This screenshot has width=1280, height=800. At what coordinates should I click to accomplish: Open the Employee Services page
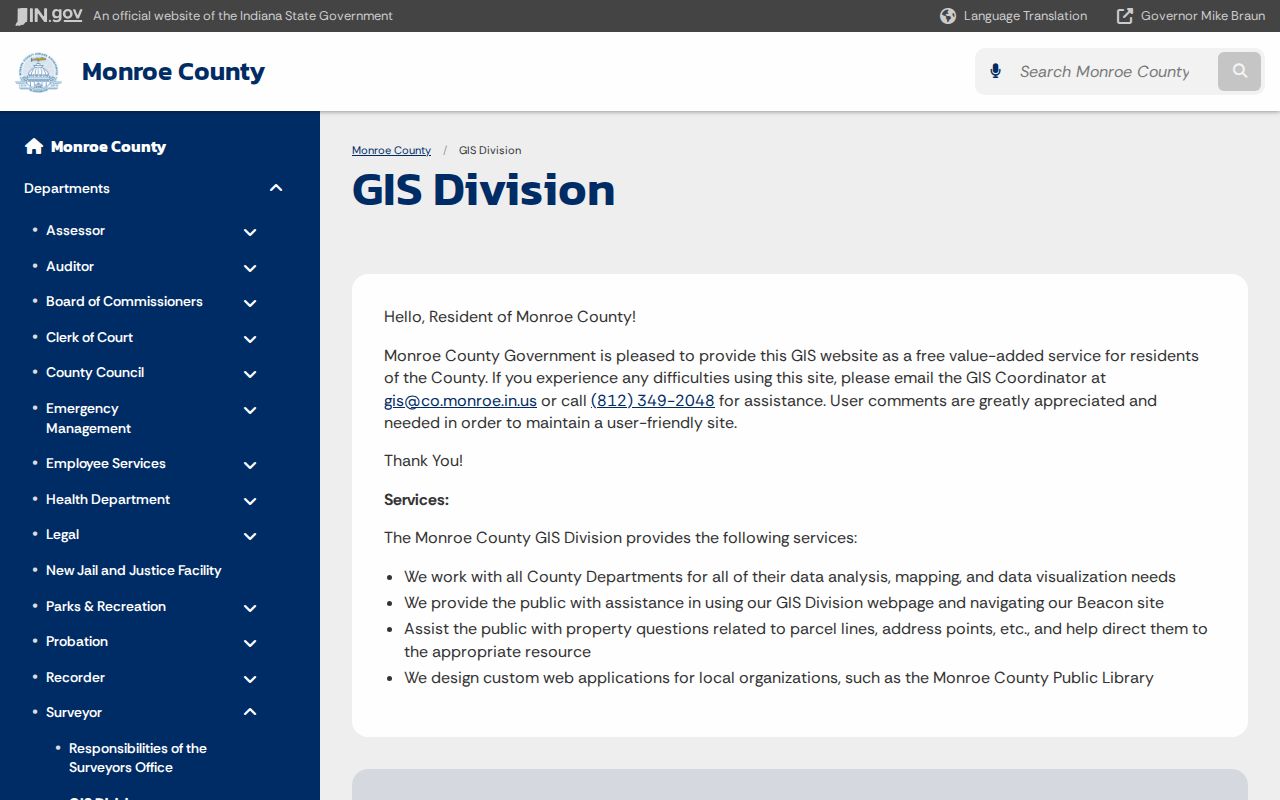pyautogui.click(x=106, y=463)
